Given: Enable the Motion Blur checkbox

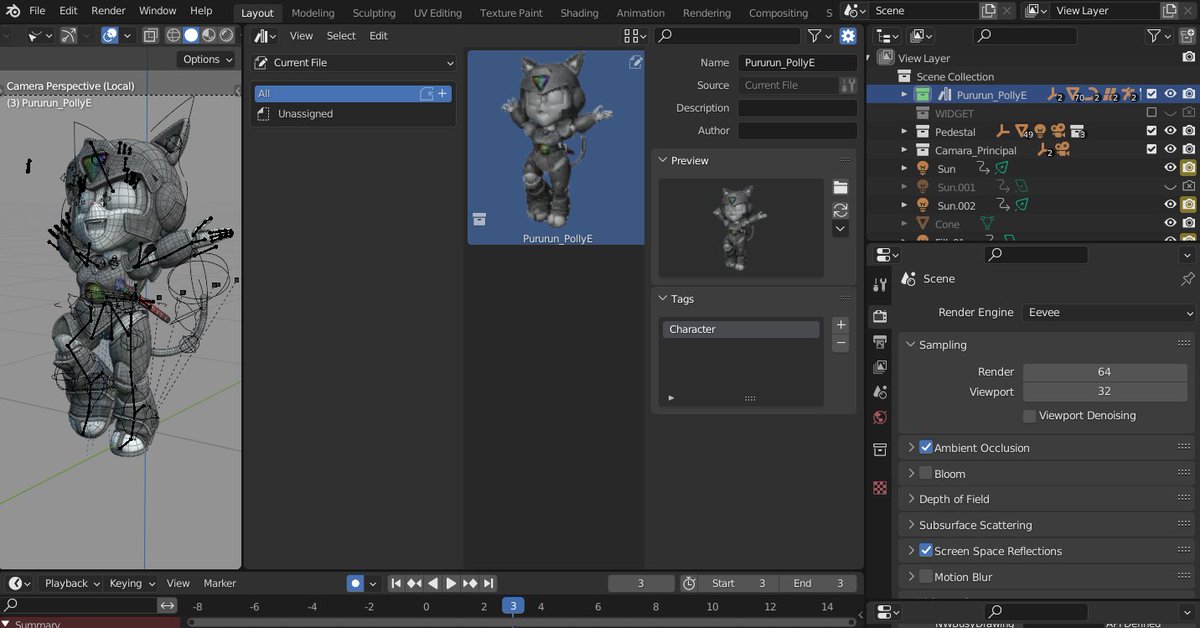Looking at the screenshot, I should tap(926, 577).
